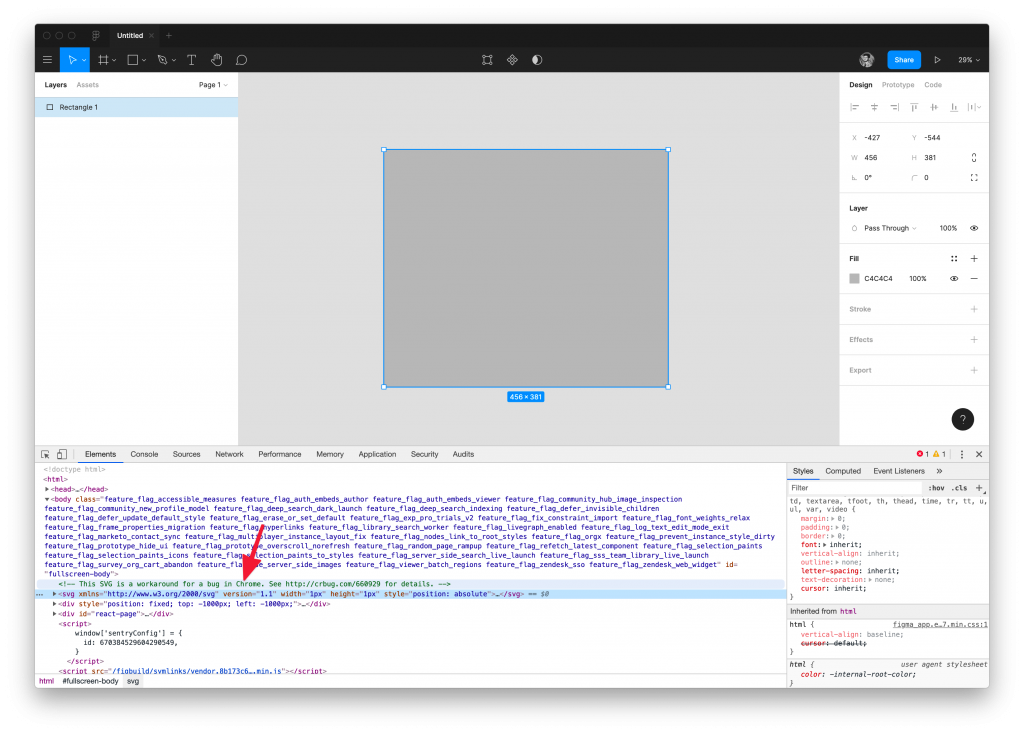Add an effect with plus icon
Viewport: 1024px width, 734px height.
(x=974, y=340)
